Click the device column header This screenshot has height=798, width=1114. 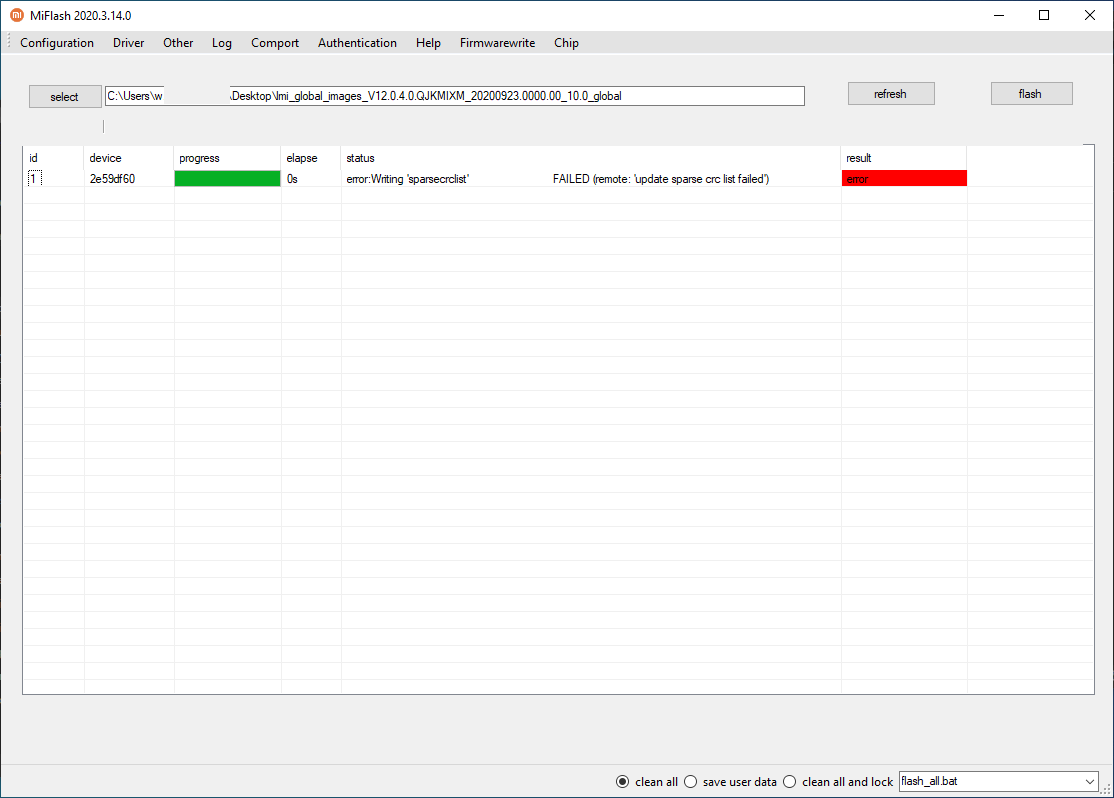(x=129, y=158)
